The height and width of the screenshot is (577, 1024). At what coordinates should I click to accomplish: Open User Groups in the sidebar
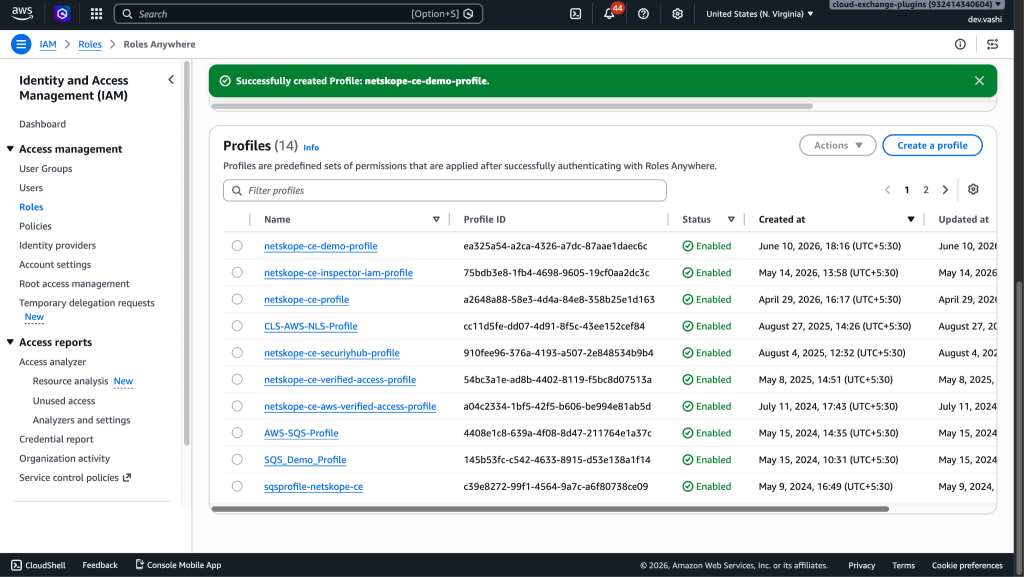(46, 168)
